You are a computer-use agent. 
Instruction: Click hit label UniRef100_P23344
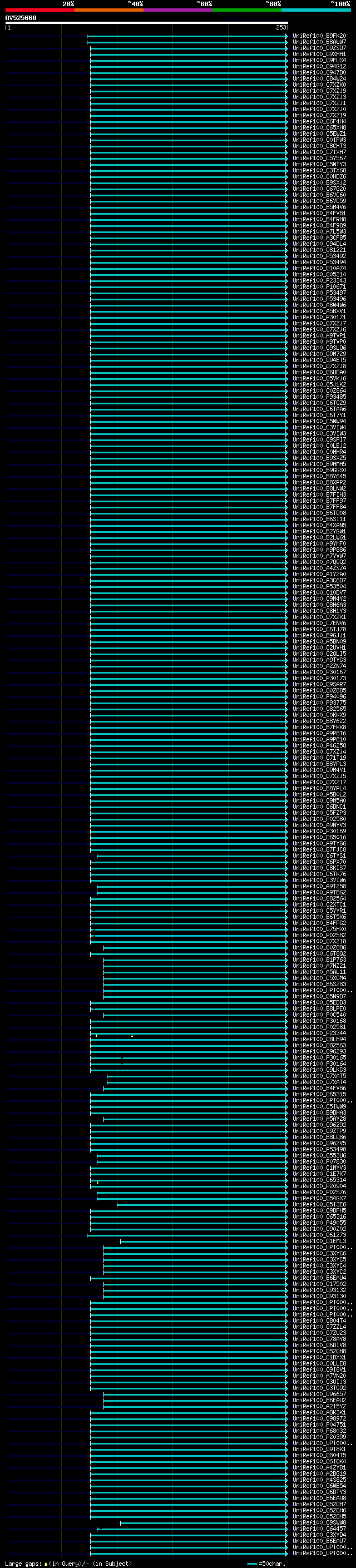[319, 1033]
